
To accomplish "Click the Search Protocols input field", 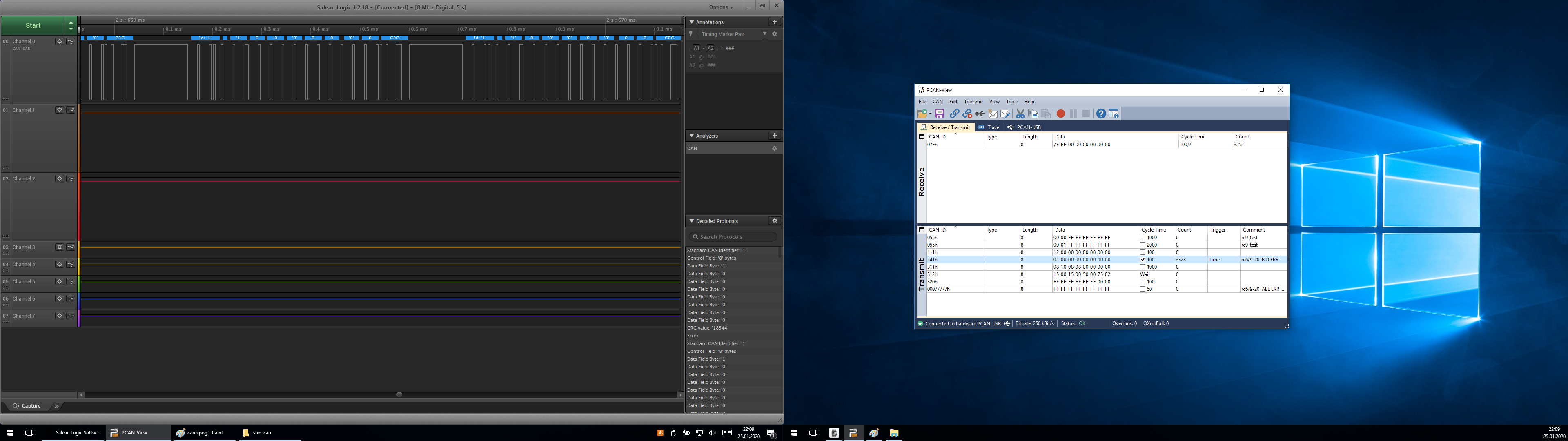I will [x=733, y=237].
